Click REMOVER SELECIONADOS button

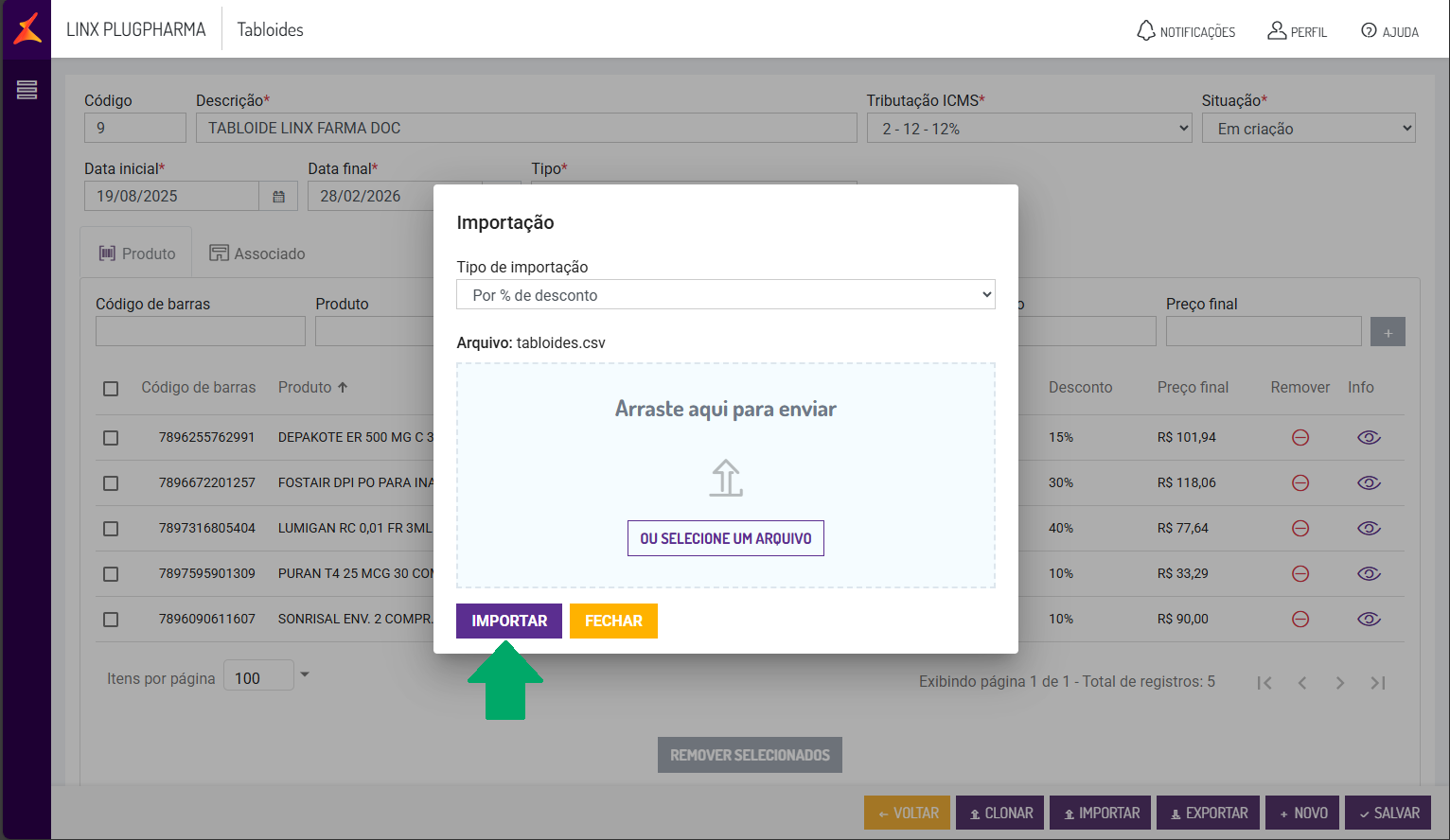click(750, 755)
